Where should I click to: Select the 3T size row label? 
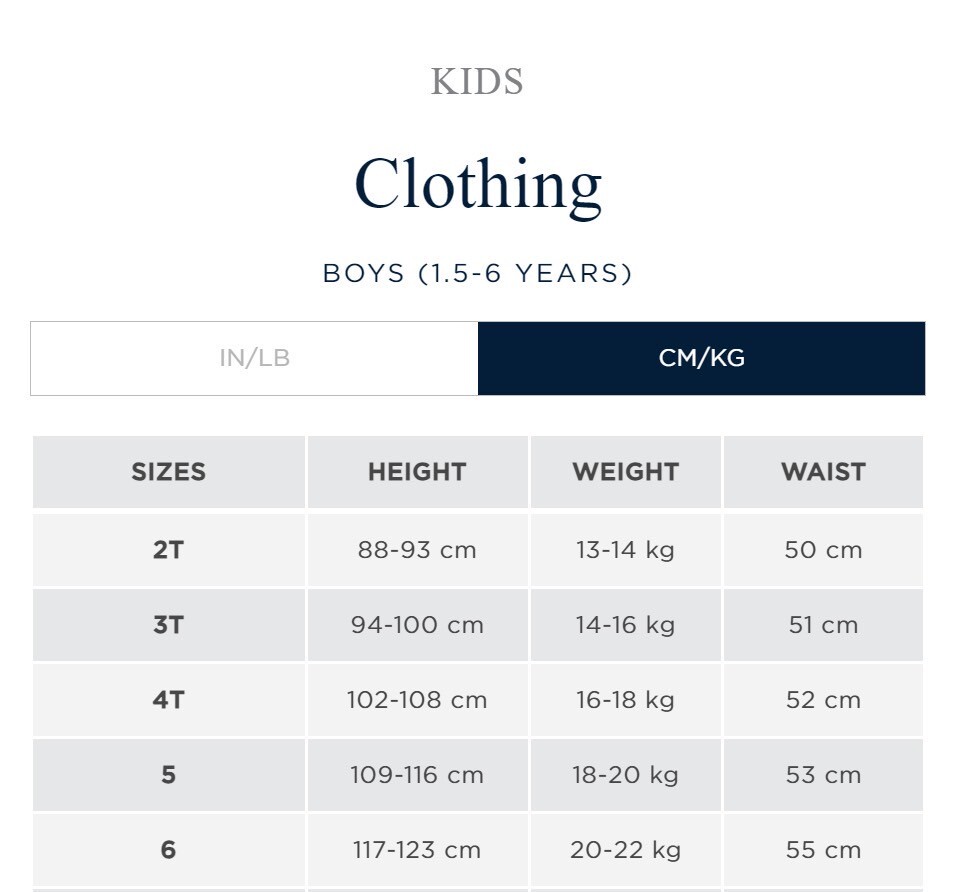click(x=168, y=625)
